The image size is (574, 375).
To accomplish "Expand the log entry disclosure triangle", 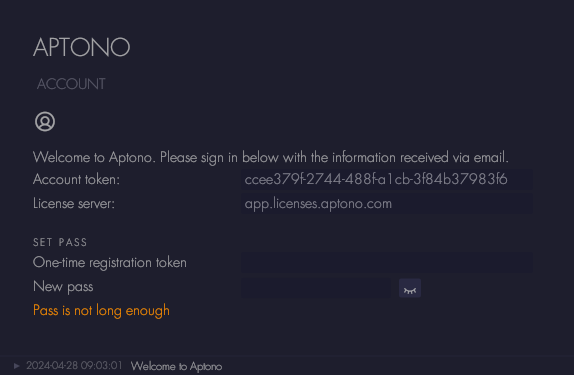I will coord(16,366).
